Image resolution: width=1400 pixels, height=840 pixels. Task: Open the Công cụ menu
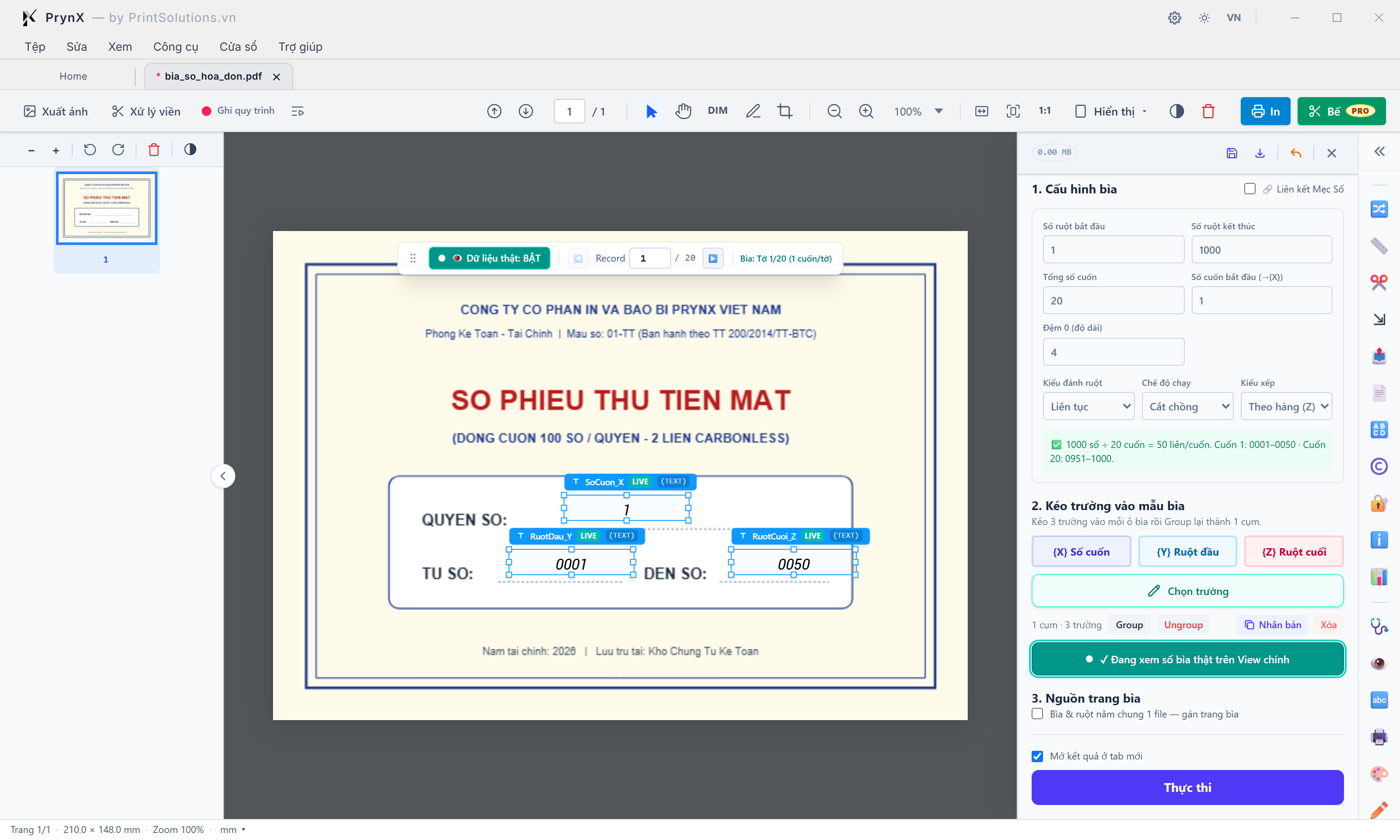coord(175,46)
